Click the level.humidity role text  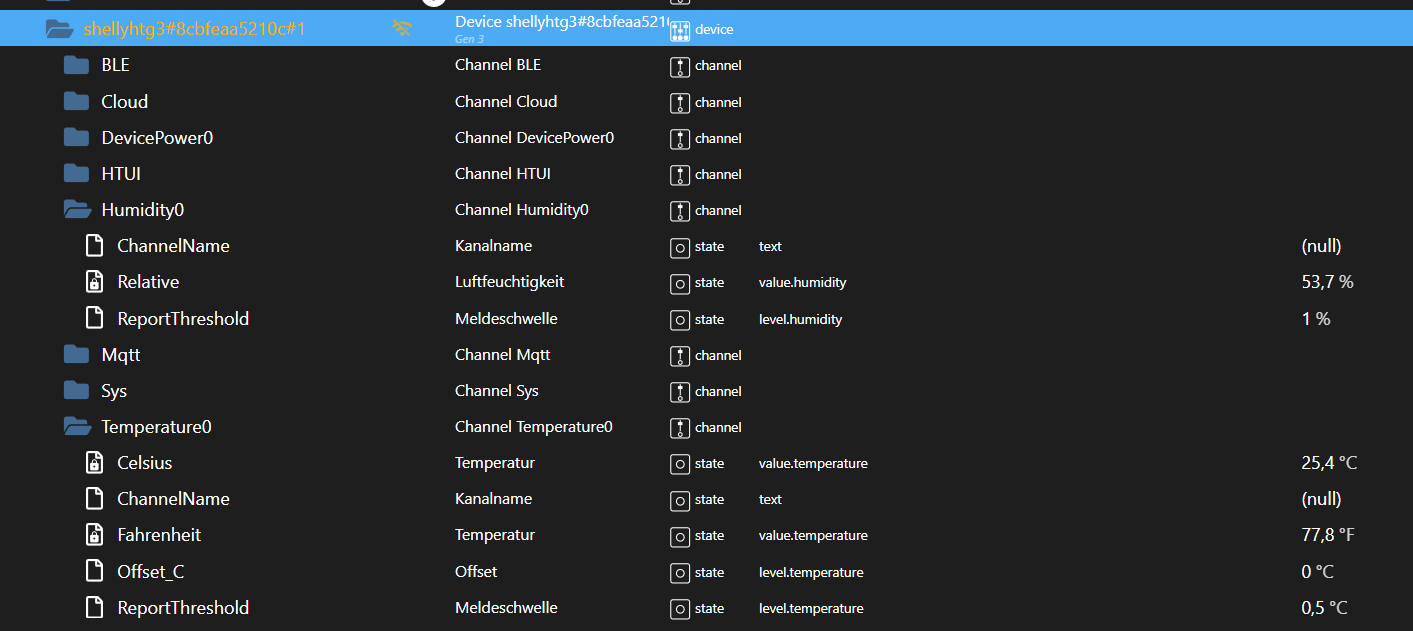800,320
